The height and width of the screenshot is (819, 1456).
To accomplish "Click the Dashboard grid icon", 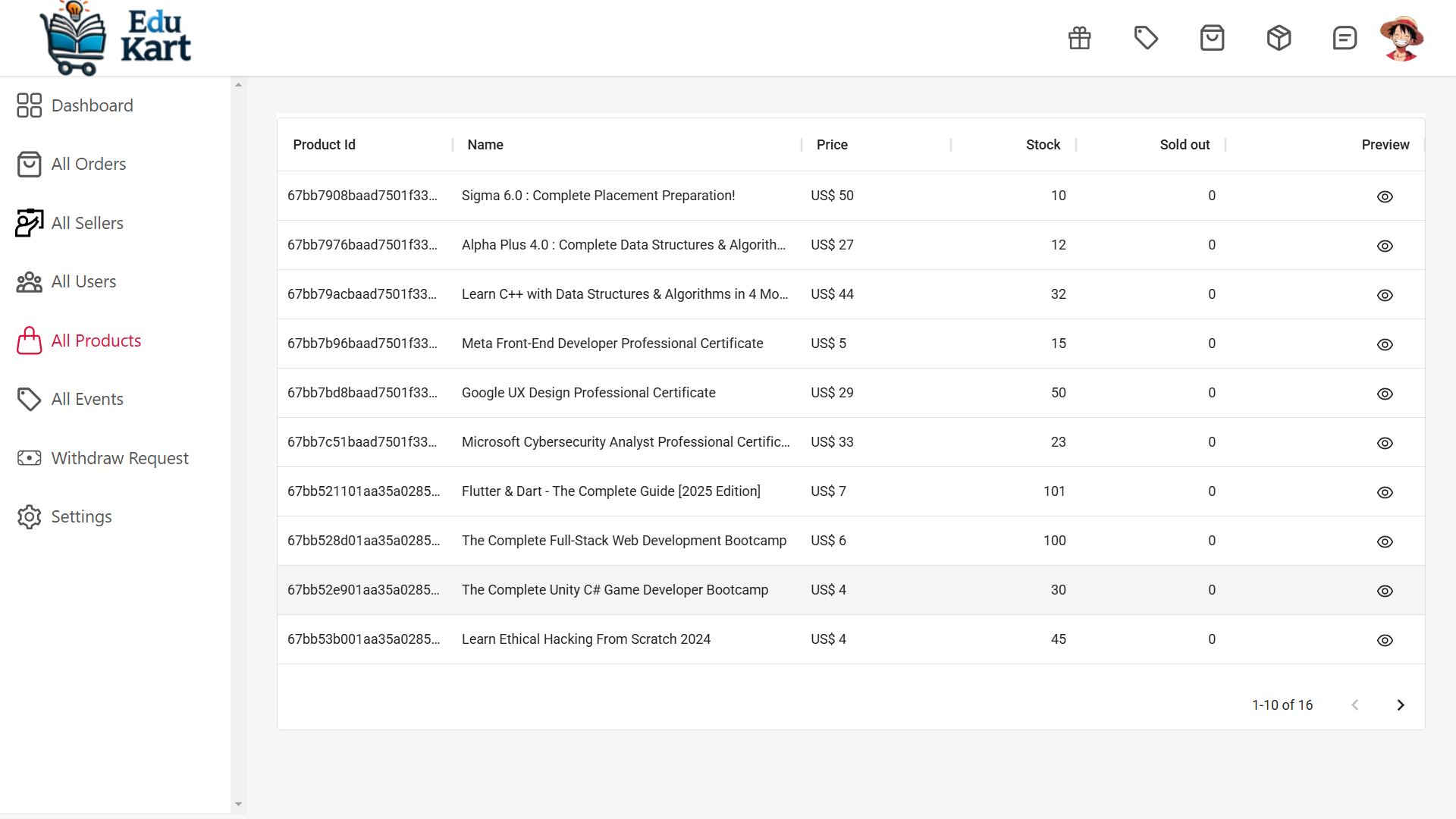I will pyautogui.click(x=29, y=105).
